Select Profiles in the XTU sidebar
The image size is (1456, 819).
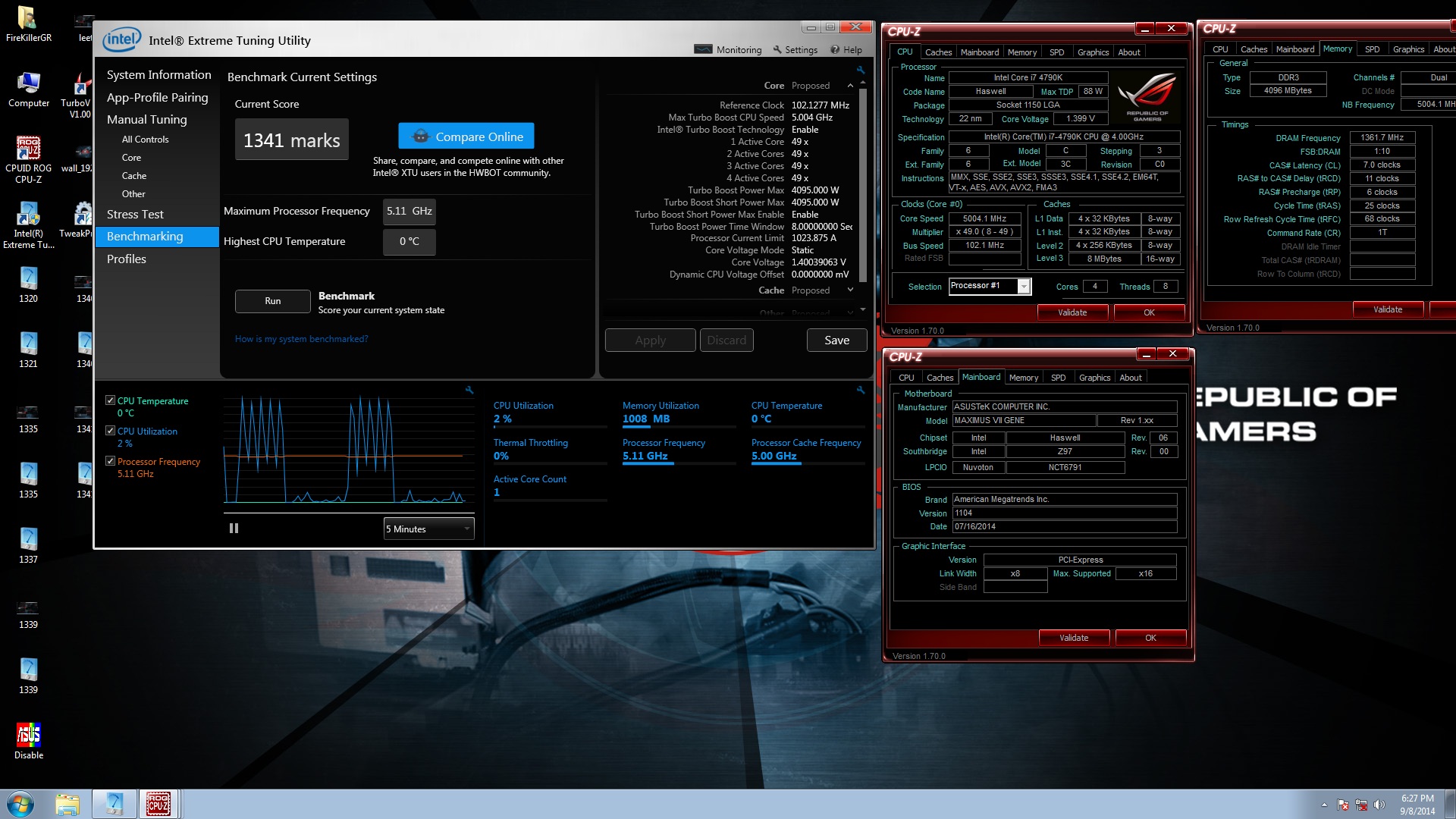coord(126,259)
